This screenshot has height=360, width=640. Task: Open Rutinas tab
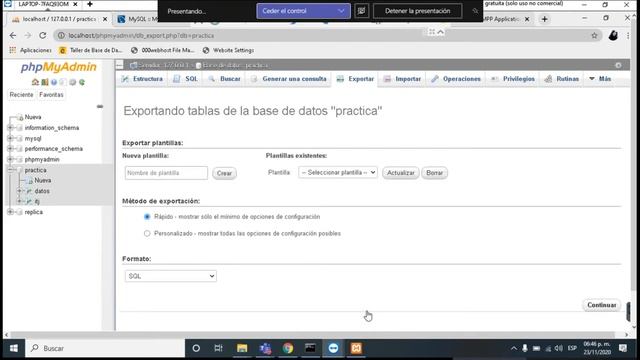562,79
